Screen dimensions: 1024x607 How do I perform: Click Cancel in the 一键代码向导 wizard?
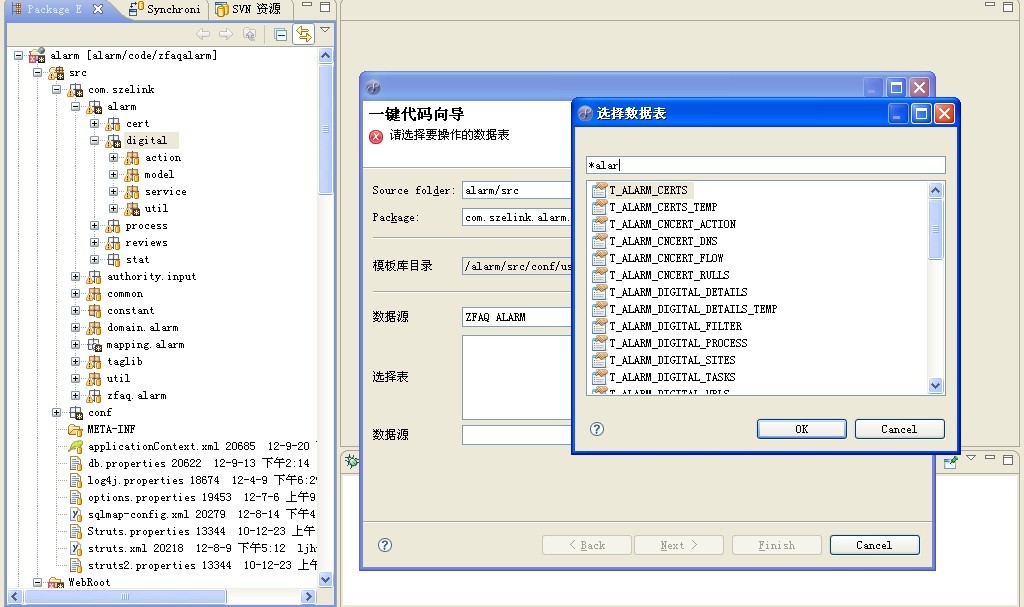pos(874,545)
